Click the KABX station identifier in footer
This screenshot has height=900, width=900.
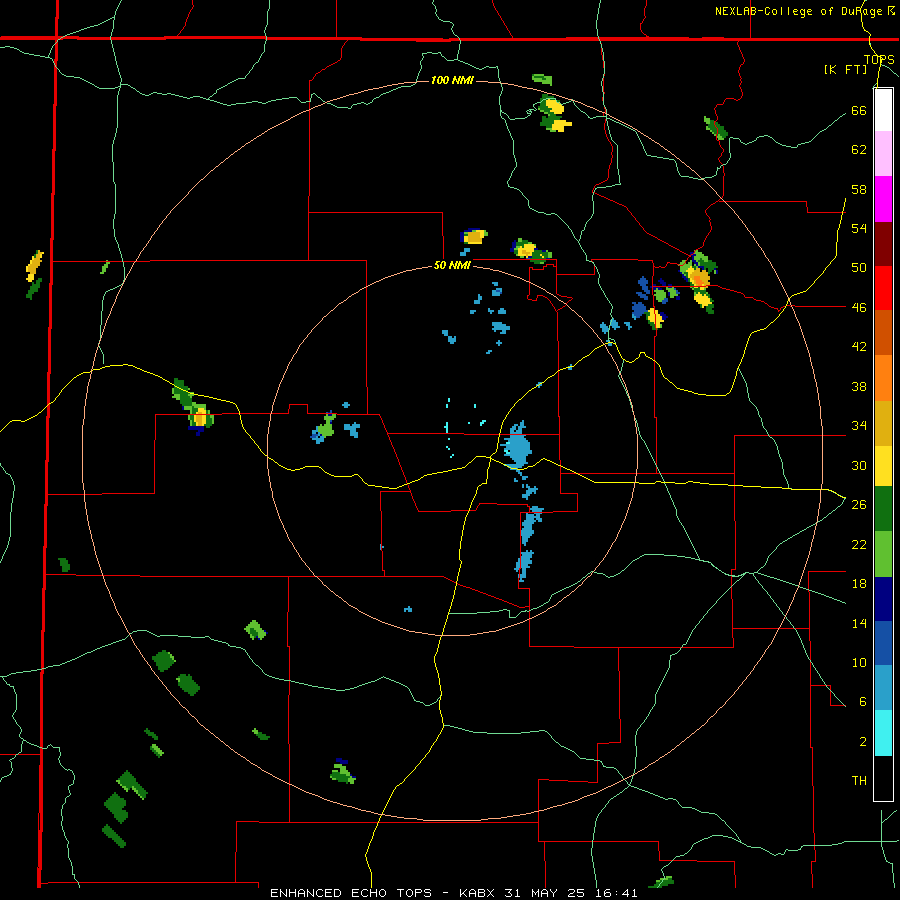pyautogui.click(x=479, y=893)
